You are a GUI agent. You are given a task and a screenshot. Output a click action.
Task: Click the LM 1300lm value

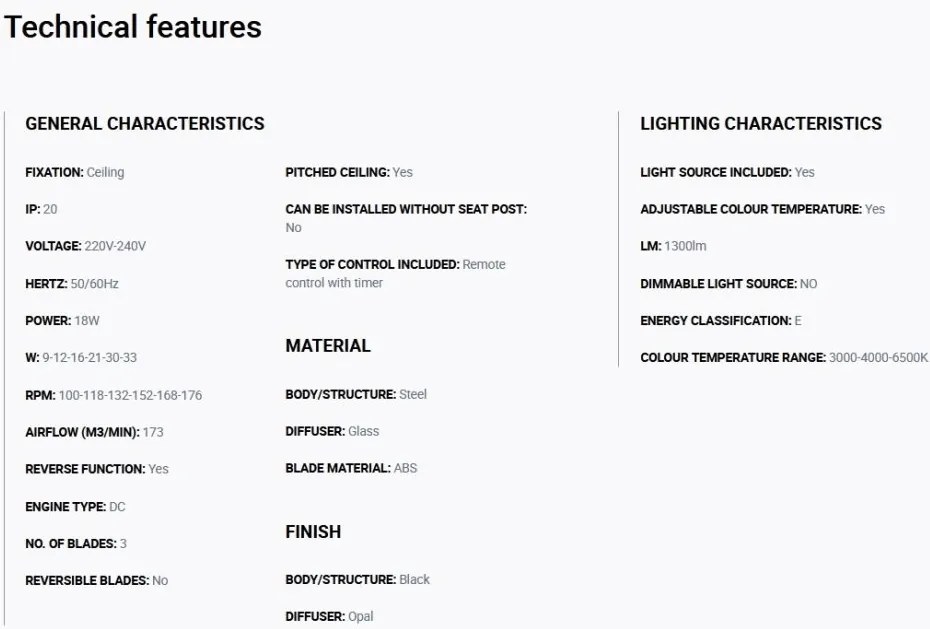(685, 246)
